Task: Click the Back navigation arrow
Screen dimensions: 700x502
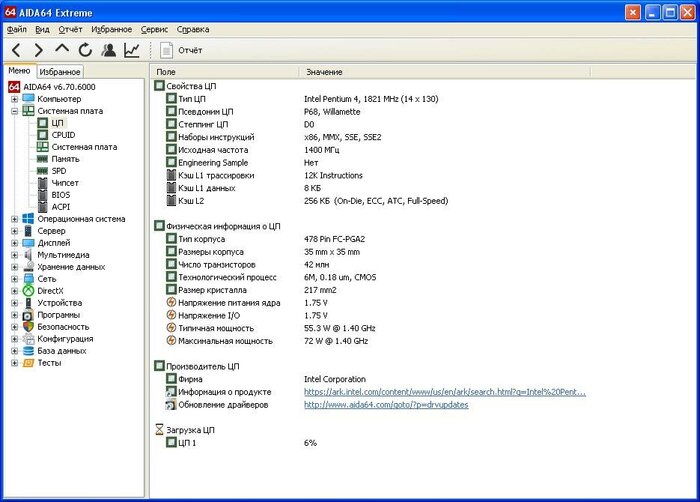Action: 16,49
